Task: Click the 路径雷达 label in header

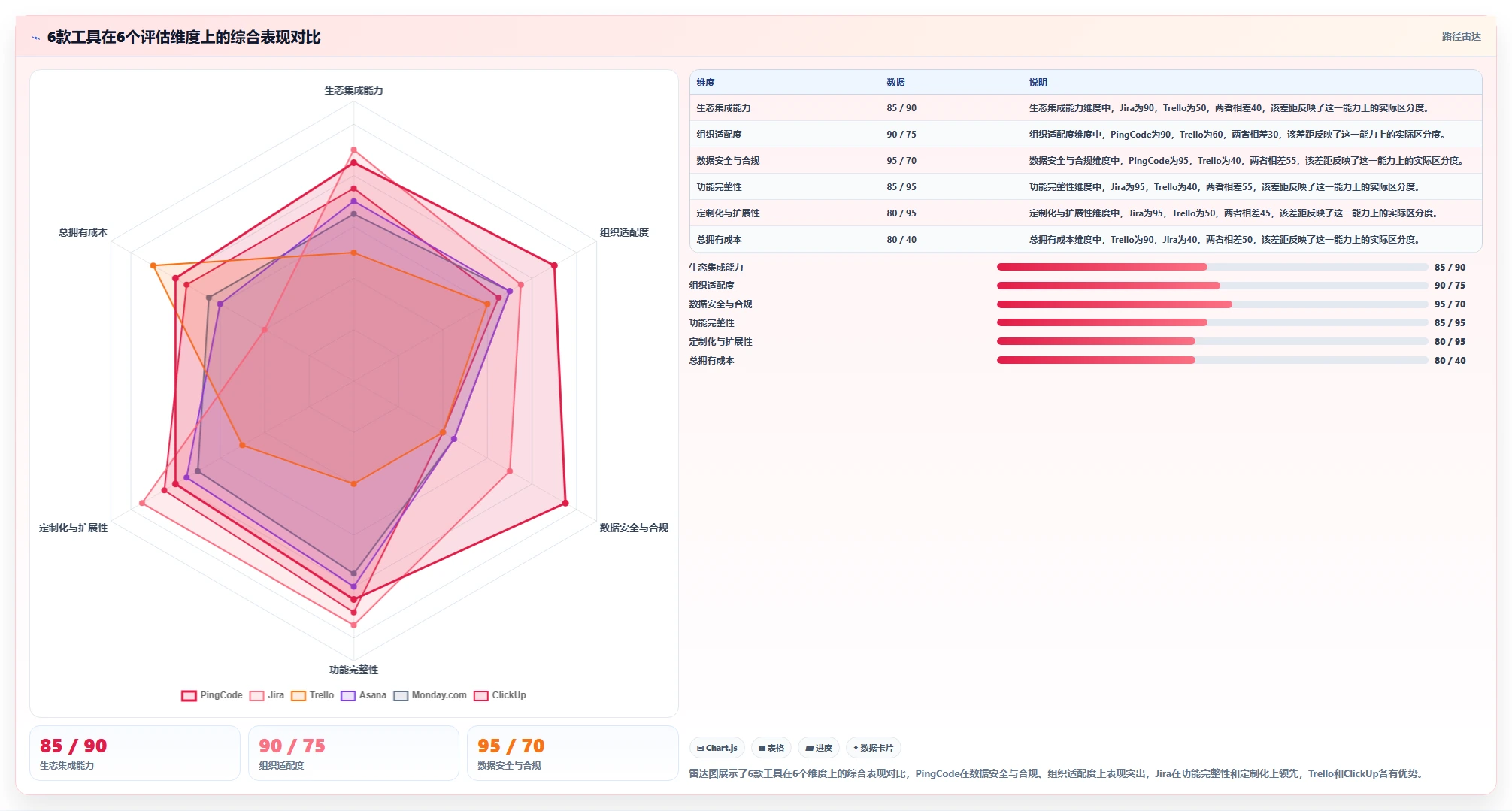Action: click(x=1461, y=36)
